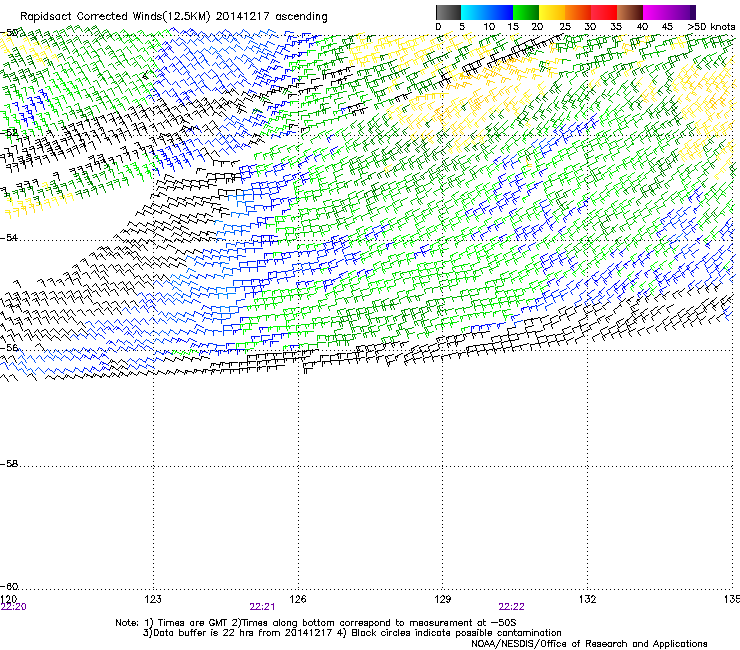Screen dimensions: 740x650
Task: Click the -56 latitude axis label
Action: tap(9, 347)
